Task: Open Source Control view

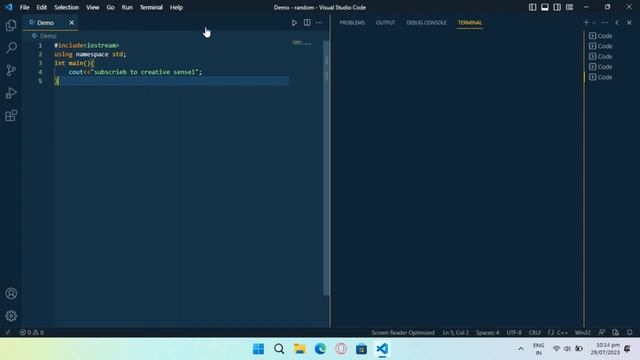Action: click(x=11, y=70)
